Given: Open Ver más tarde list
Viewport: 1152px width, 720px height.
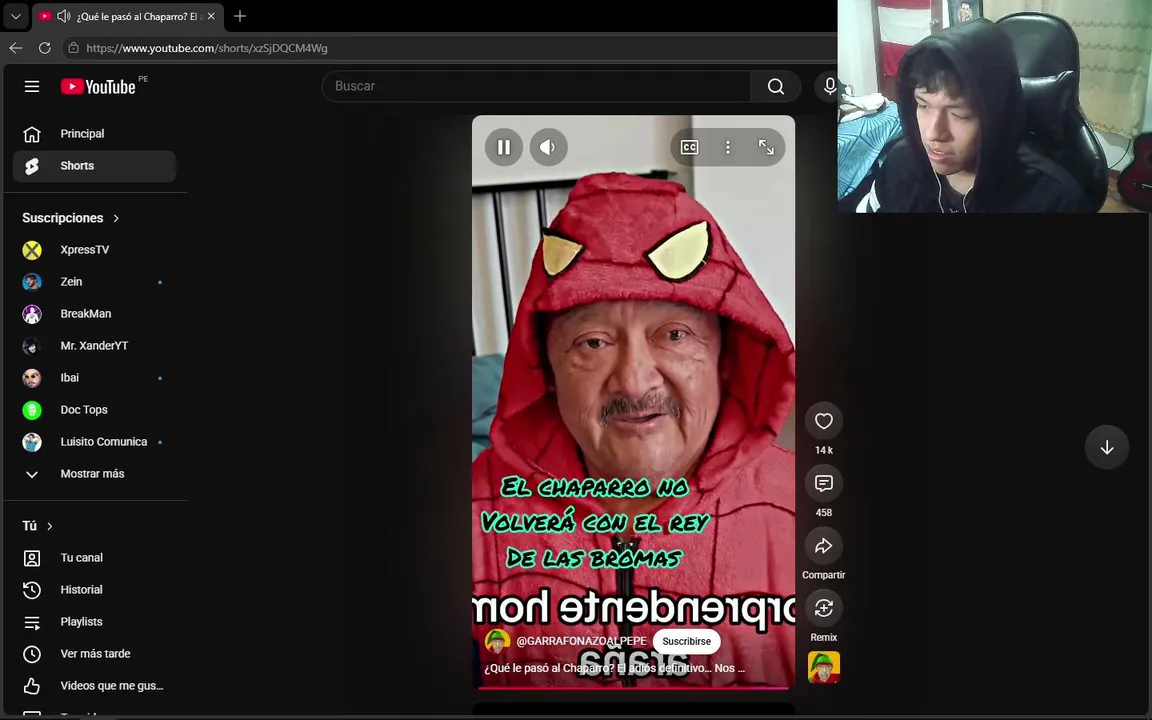Looking at the screenshot, I should pyautogui.click(x=94, y=653).
